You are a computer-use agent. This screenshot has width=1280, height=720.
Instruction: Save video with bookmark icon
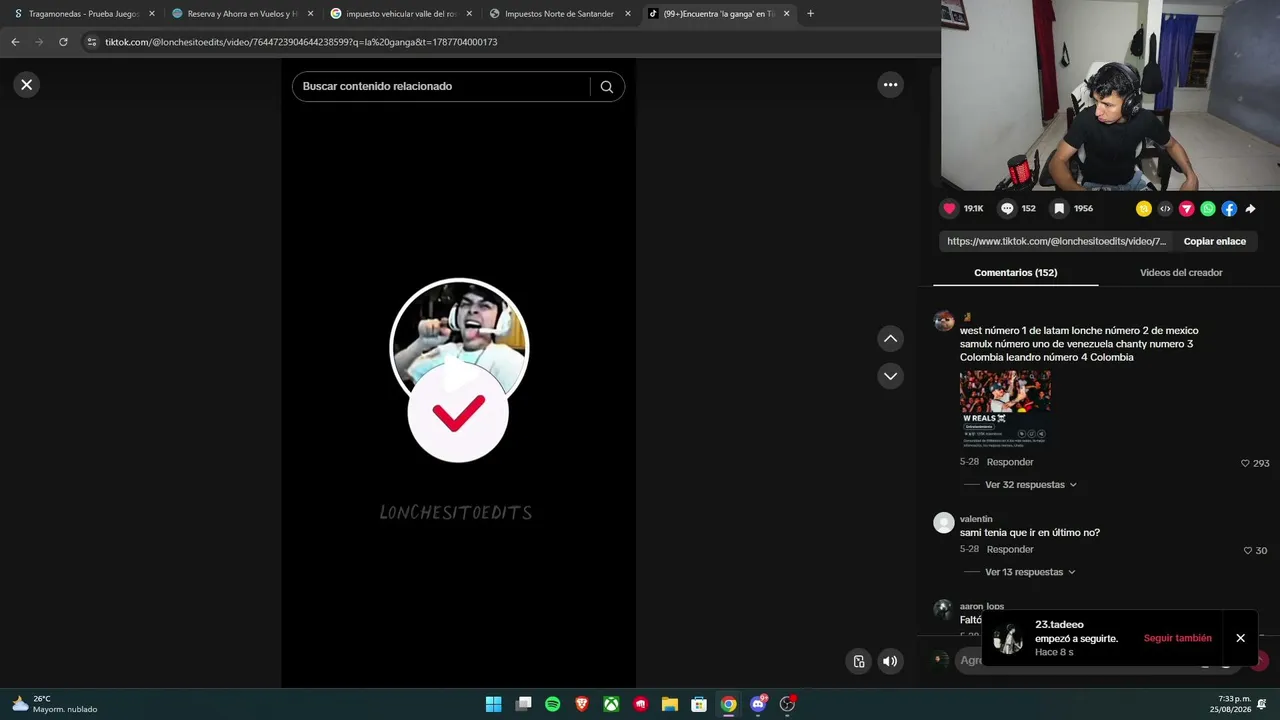pyautogui.click(x=1059, y=209)
